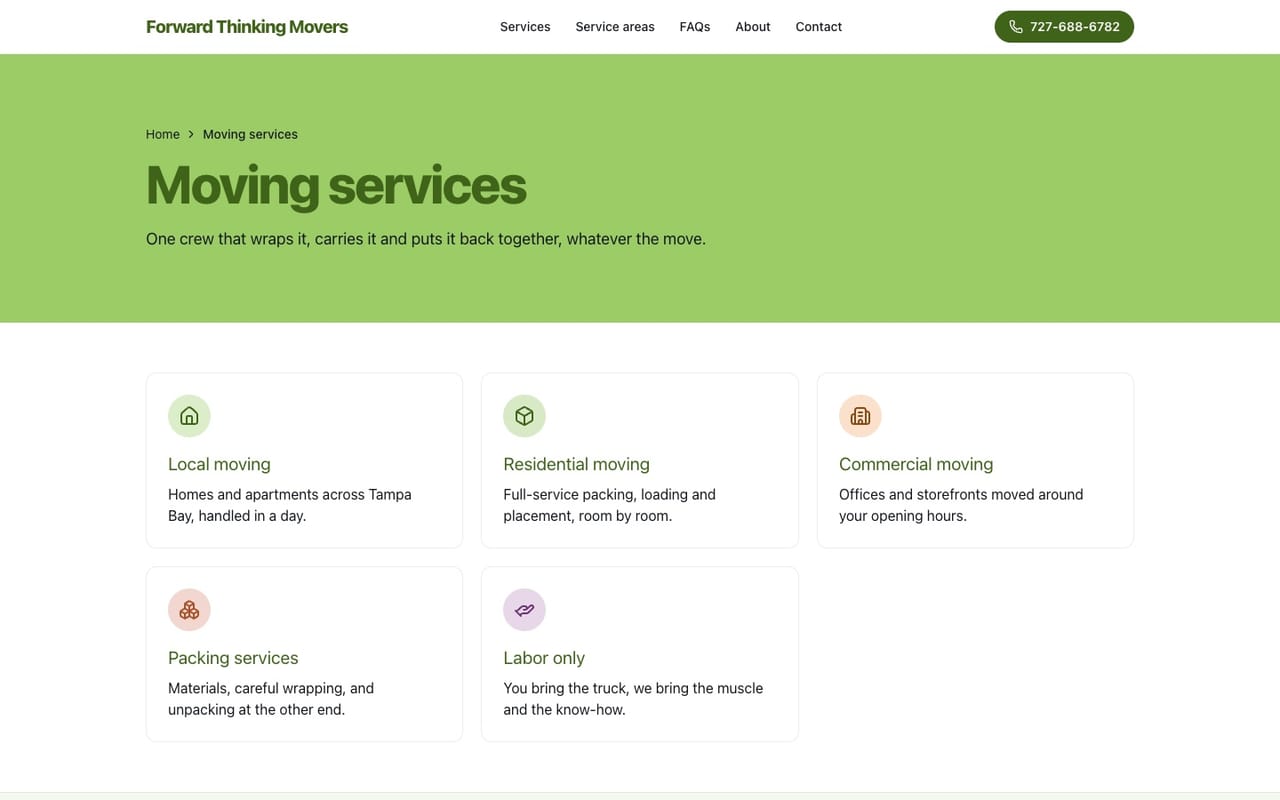Click the Forward Thinking Movers logo
Screen dimensions: 1280x800
[x=247, y=27]
